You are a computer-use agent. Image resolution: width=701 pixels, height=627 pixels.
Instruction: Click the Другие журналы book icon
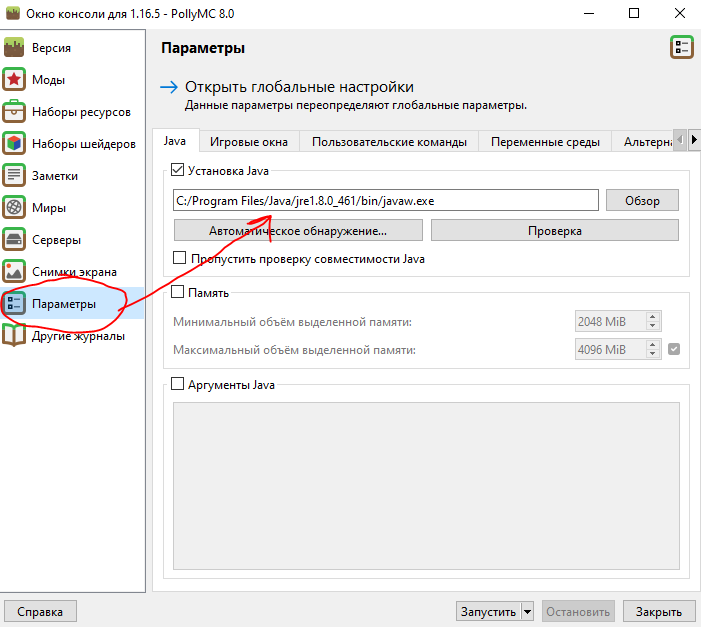tap(14, 336)
